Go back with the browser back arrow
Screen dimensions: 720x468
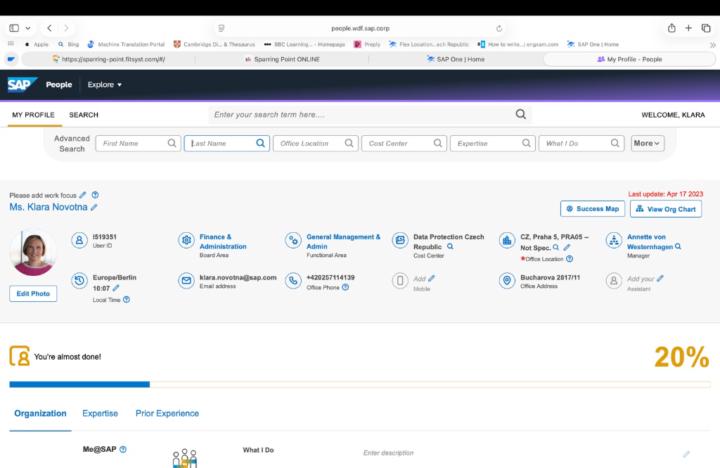49,28
